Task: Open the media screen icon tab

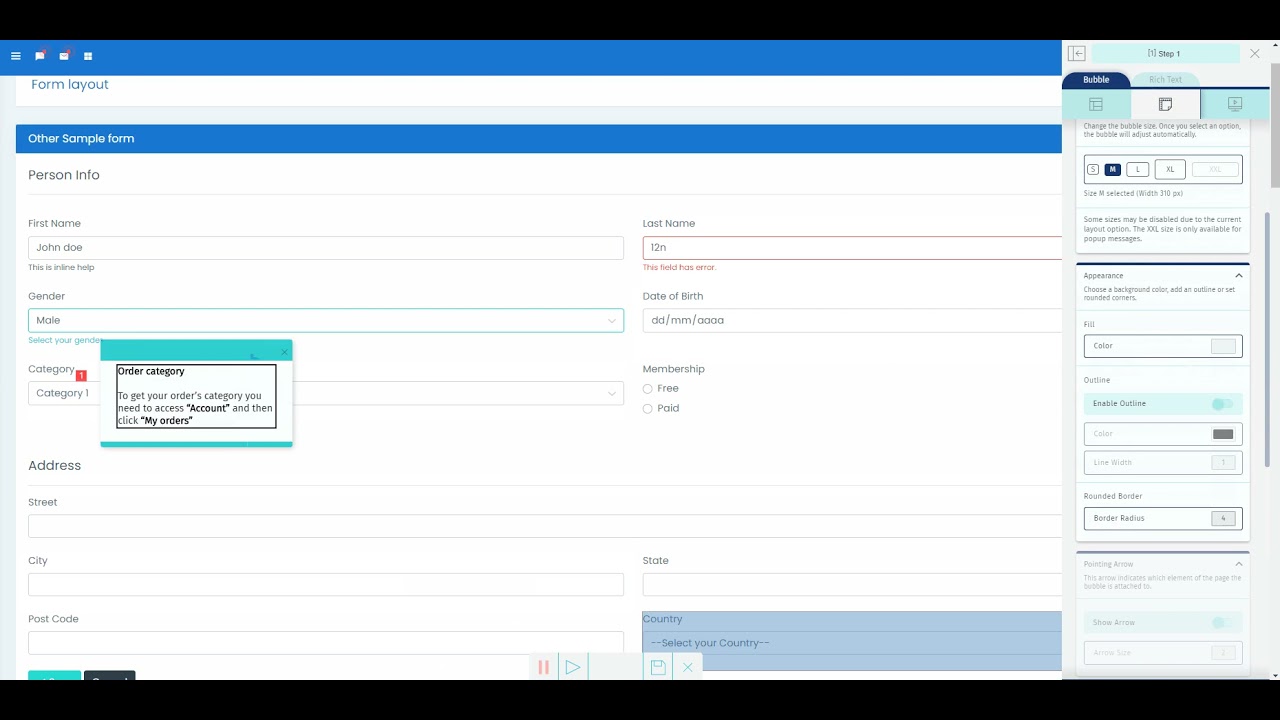Action: 1235,104
